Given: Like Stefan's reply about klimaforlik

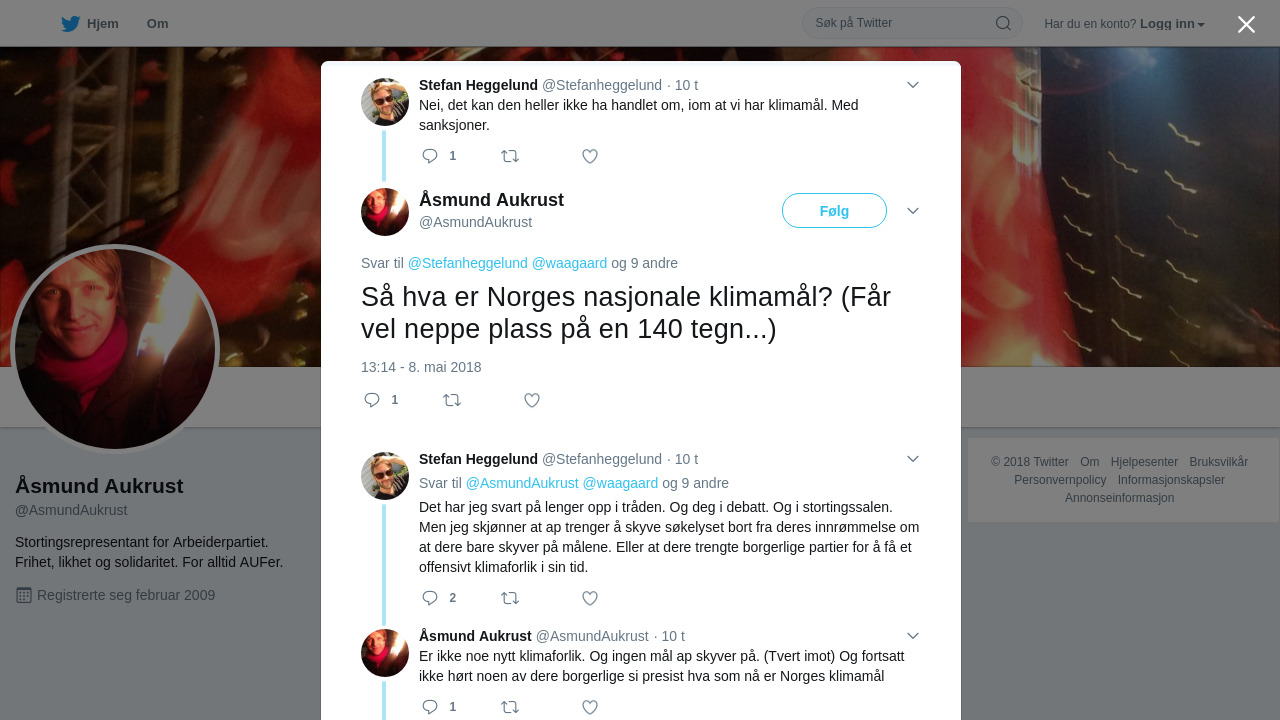Looking at the screenshot, I should [590, 598].
